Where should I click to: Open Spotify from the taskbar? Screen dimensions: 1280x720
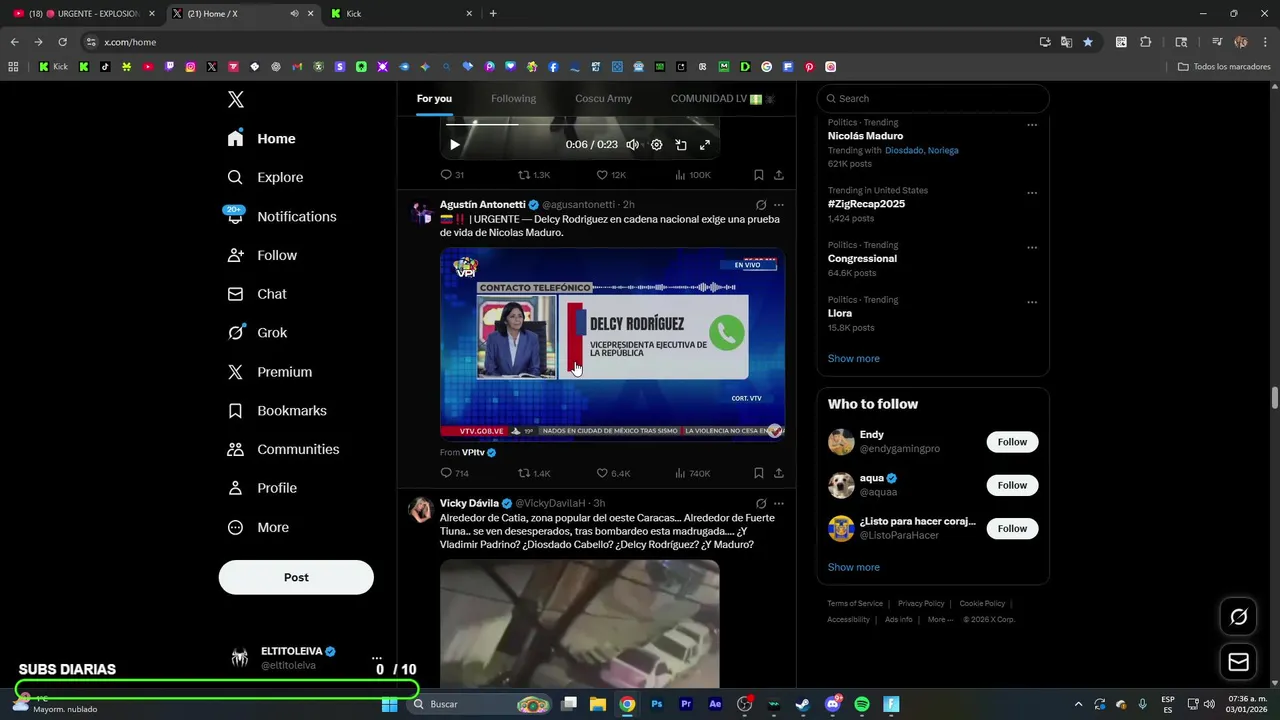tap(862, 704)
